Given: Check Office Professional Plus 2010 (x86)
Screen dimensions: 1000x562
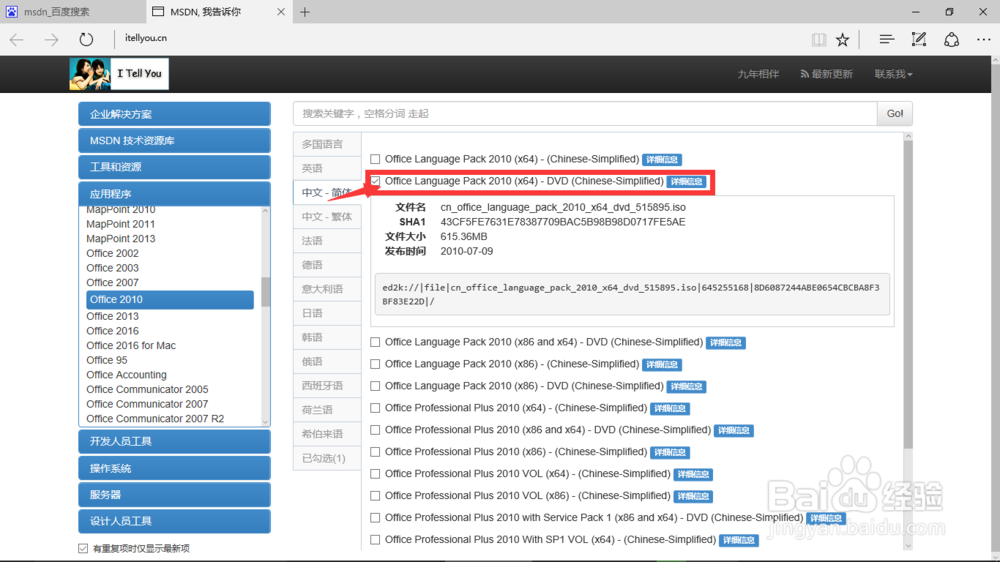Looking at the screenshot, I should (x=375, y=452).
